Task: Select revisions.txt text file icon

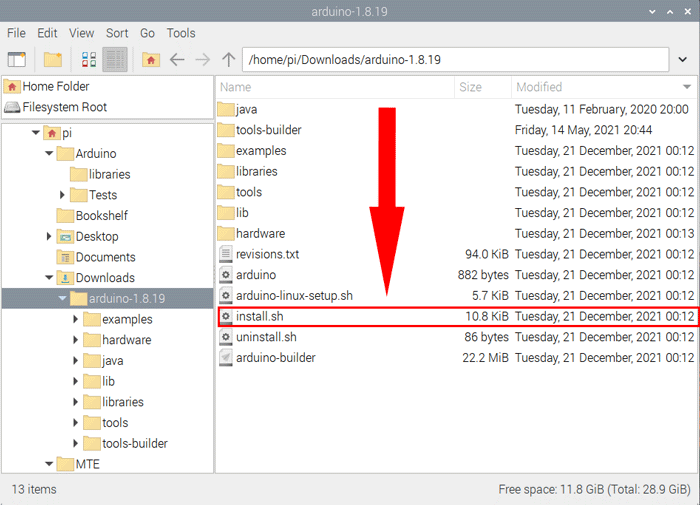Action: (x=226, y=254)
